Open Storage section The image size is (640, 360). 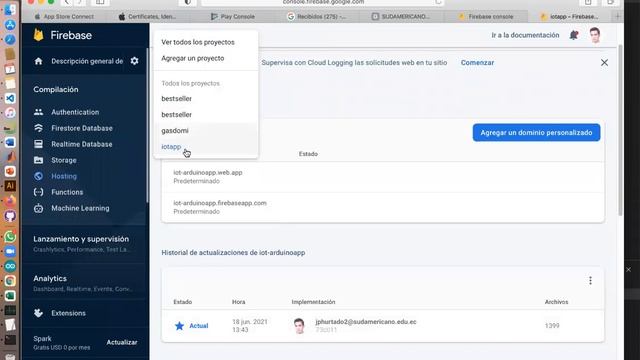[64, 160]
